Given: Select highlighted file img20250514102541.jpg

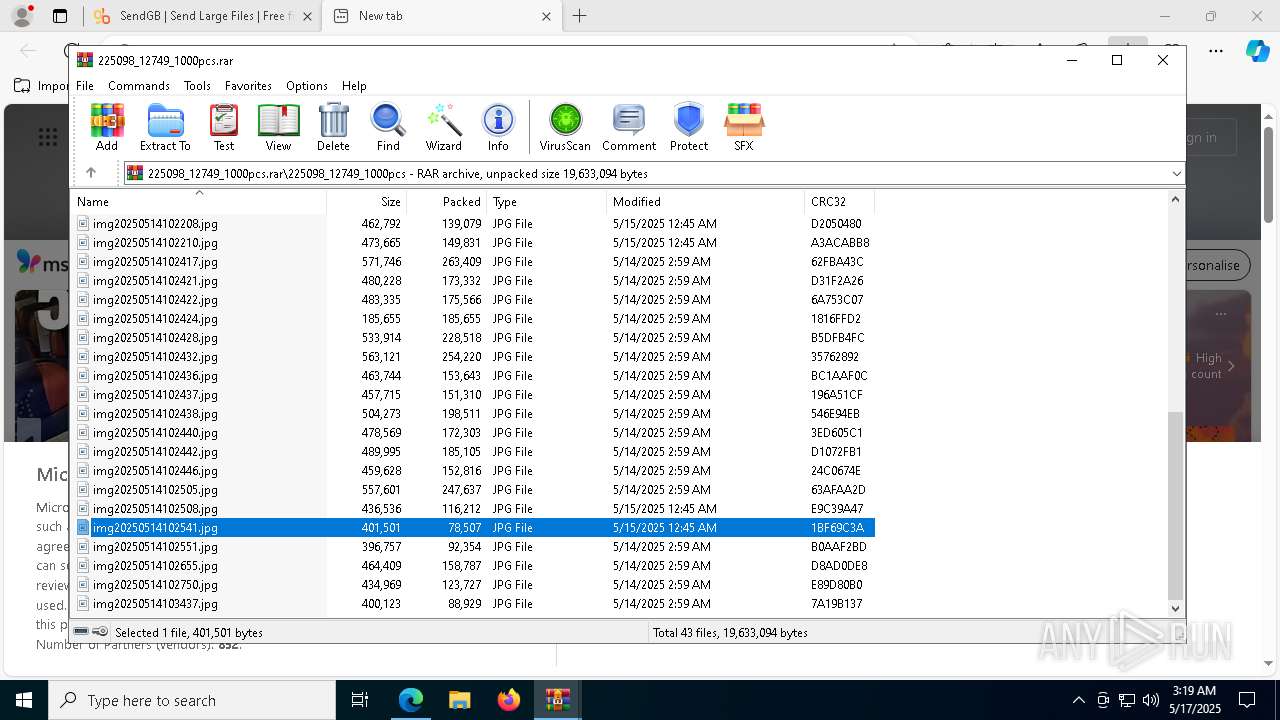Looking at the screenshot, I should click(475, 528).
